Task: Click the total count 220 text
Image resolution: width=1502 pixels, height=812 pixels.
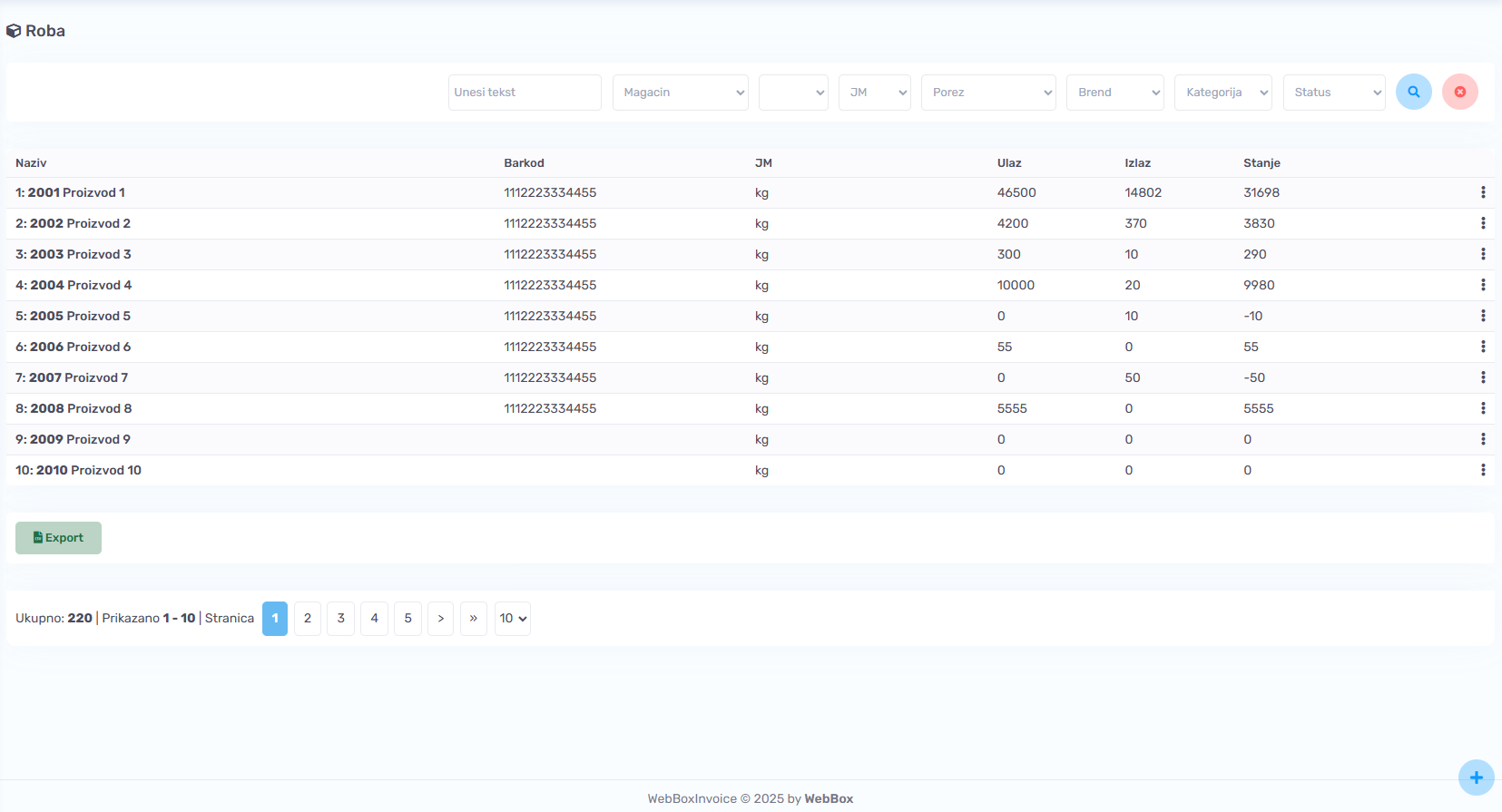Action: 80,618
